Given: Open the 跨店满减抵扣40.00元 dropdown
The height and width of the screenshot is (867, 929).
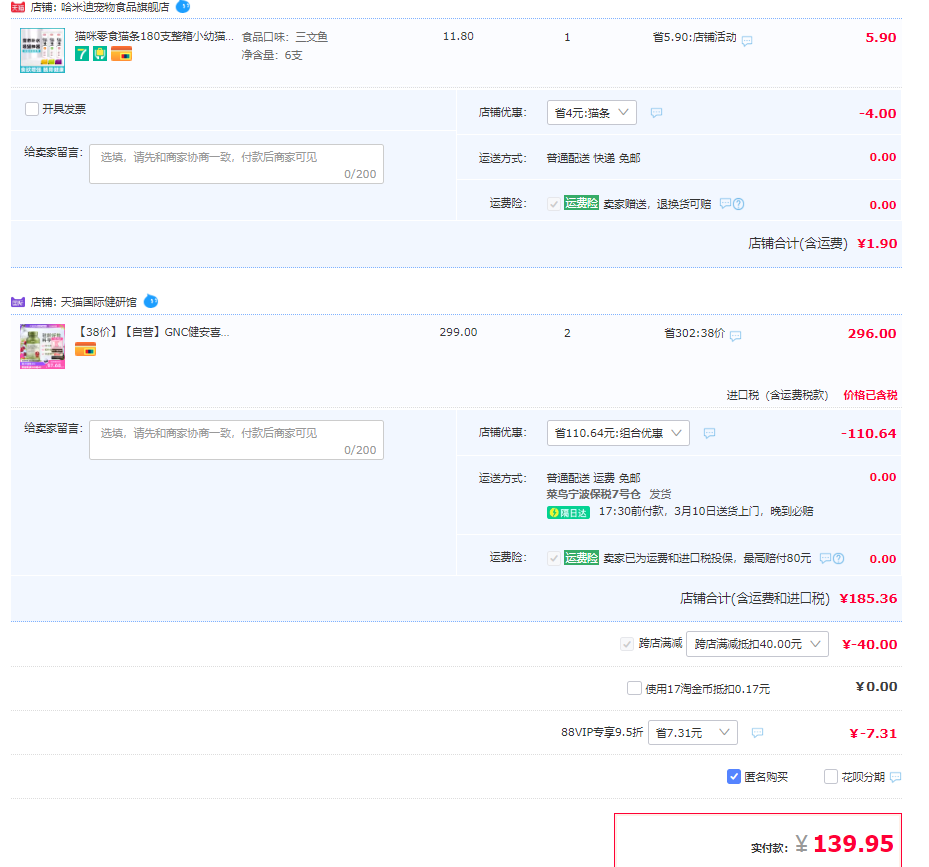Looking at the screenshot, I should pyautogui.click(x=757, y=644).
